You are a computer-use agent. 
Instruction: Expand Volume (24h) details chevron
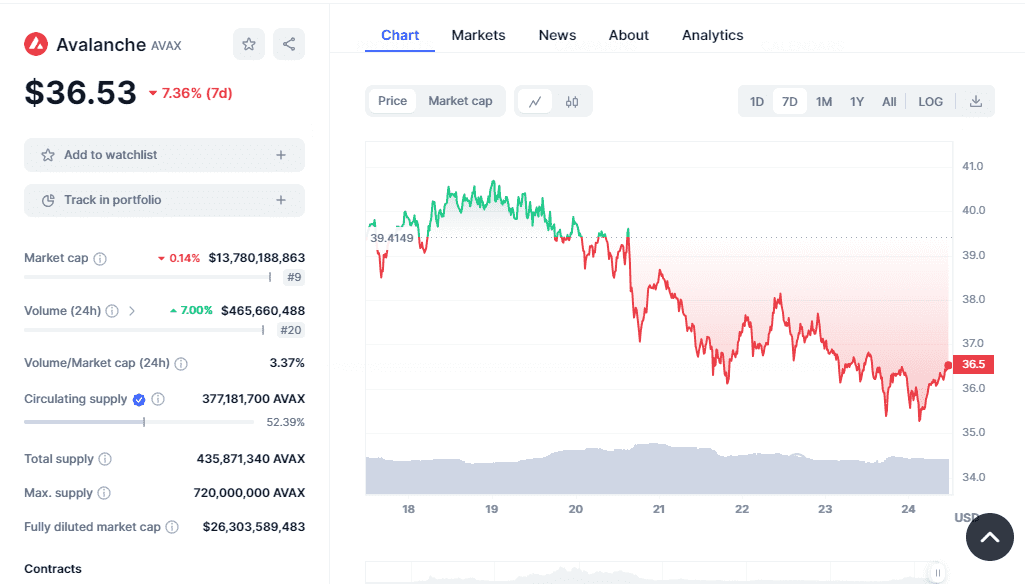coord(132,311)
